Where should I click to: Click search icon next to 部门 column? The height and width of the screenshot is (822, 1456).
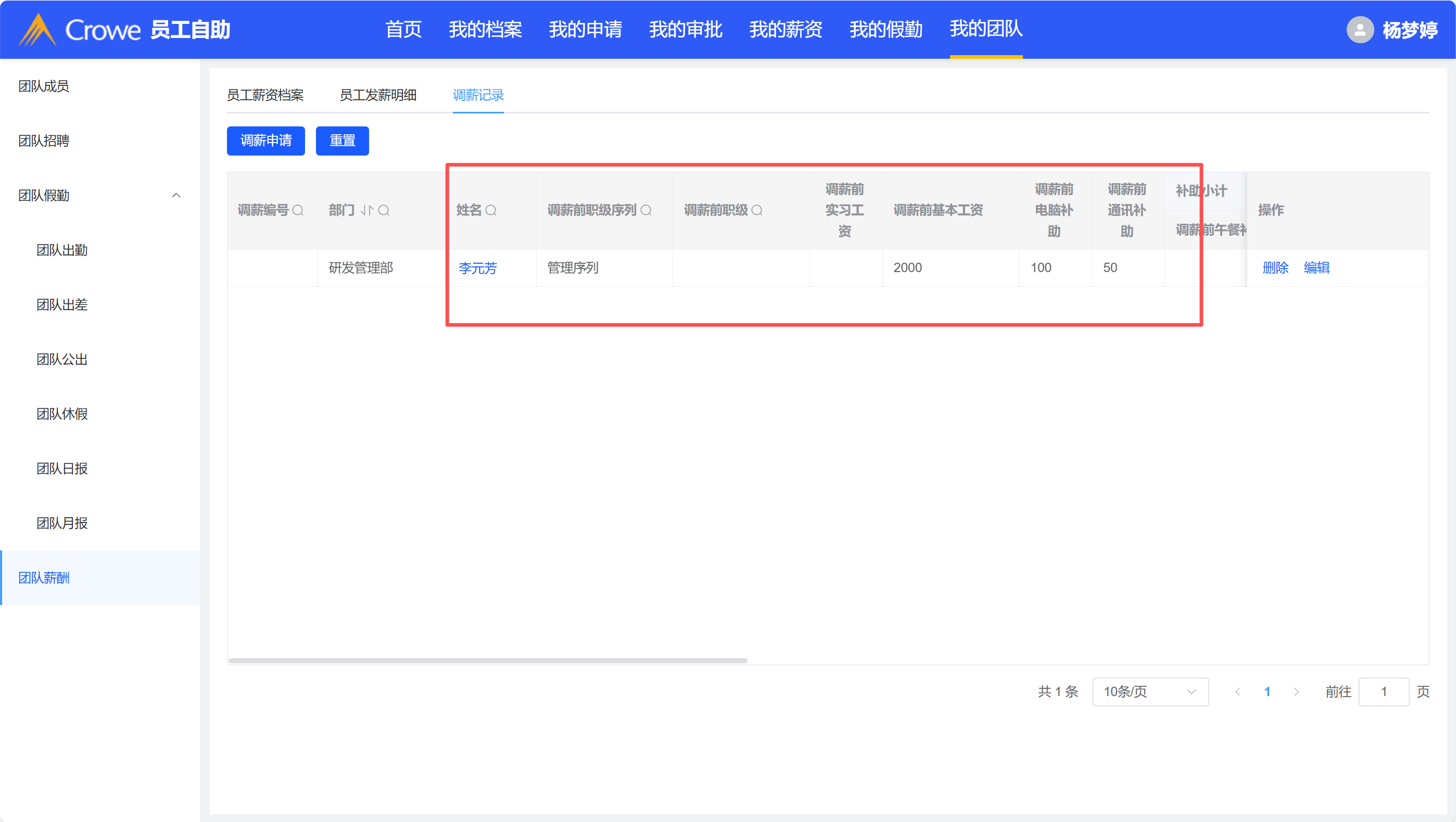384,210
